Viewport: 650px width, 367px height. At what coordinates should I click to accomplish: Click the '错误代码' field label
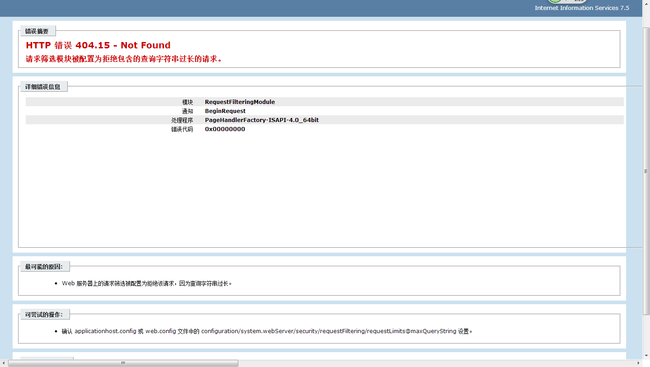pos(182,129)
